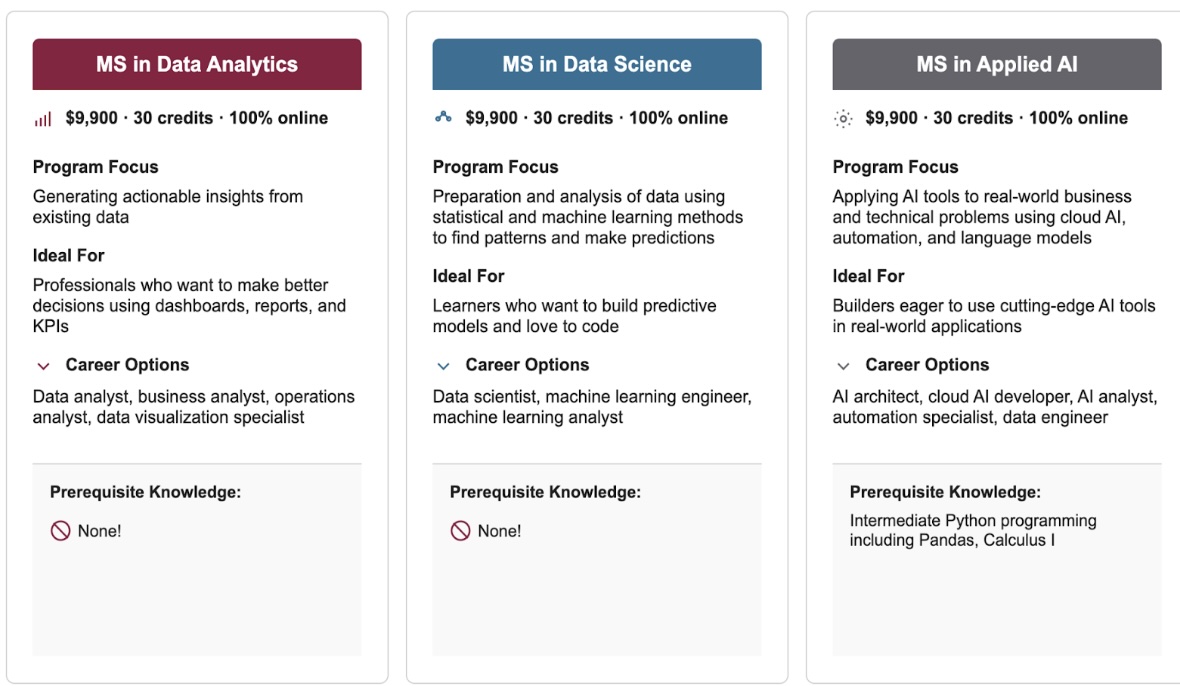Screen dimensions: 1180x686
Task: Open the MS in Applied AI header
Action: point(997,65)
